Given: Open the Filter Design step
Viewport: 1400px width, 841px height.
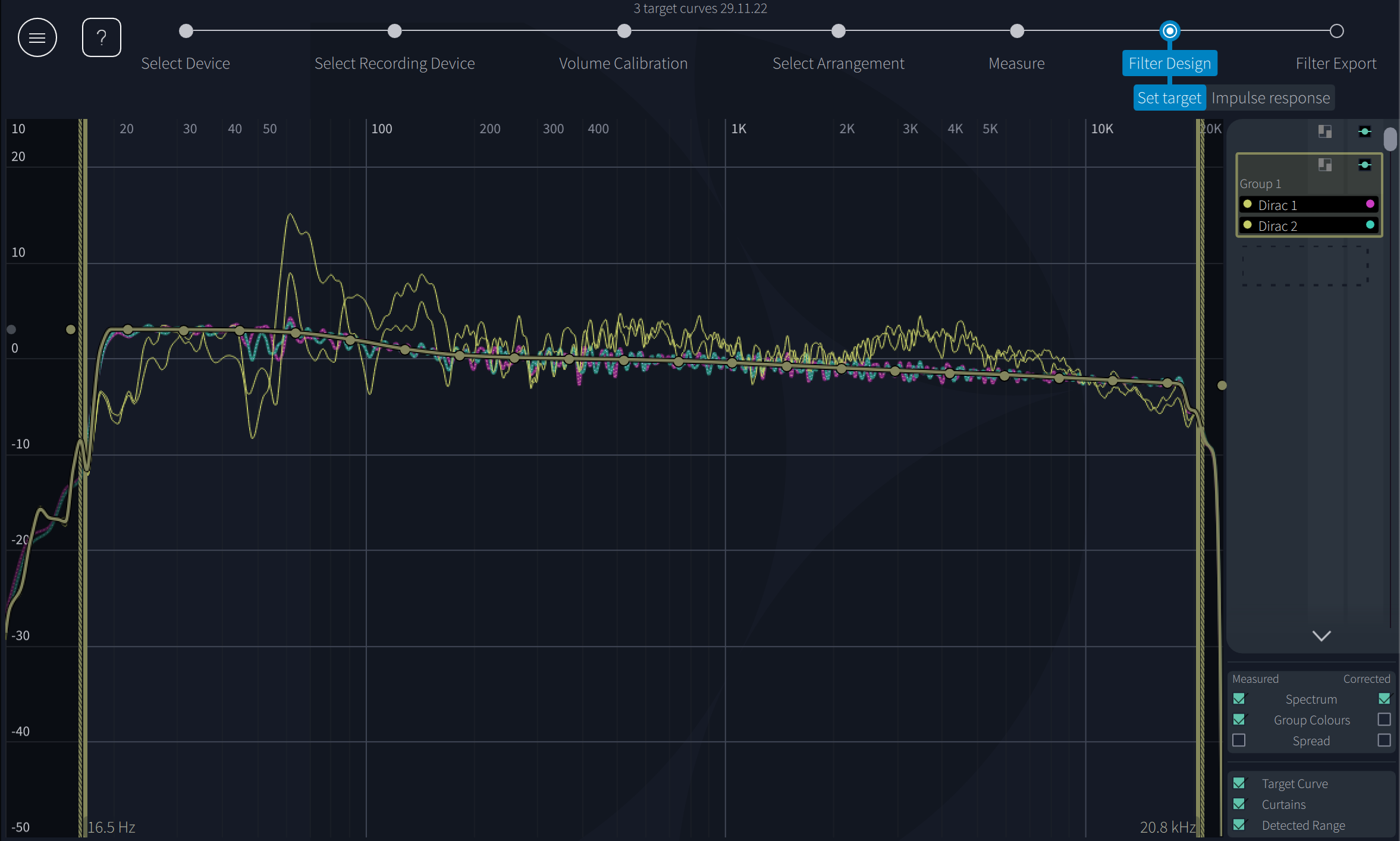Looking at the screenshot, I should [x=1170, y=63].
